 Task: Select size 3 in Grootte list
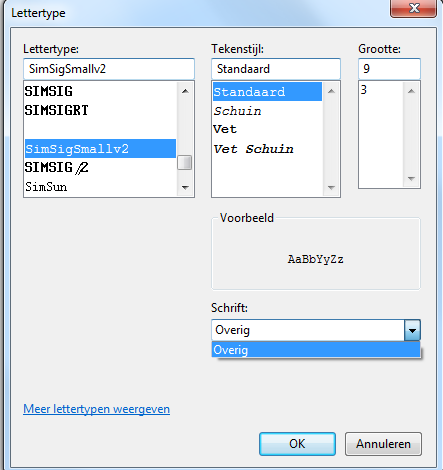tap(381, 90)
